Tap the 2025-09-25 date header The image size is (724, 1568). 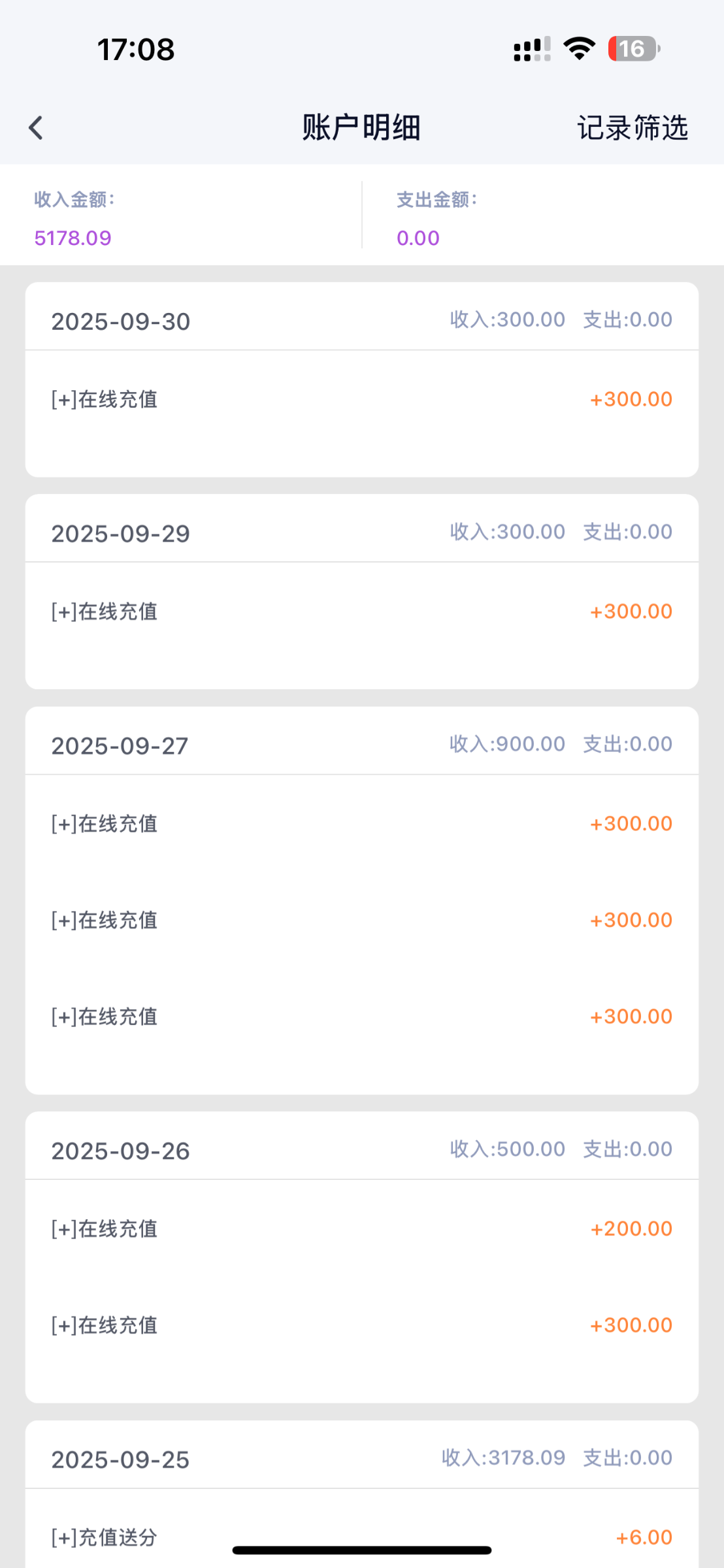121,1460
